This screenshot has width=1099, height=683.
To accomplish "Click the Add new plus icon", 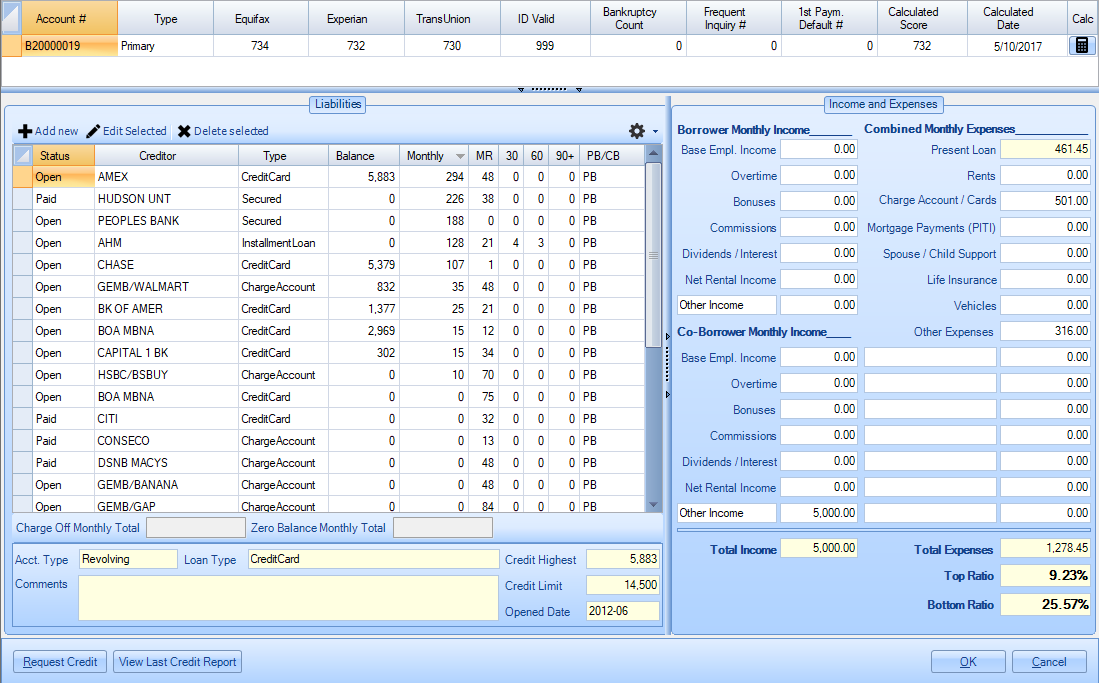I will pos(25,131).
